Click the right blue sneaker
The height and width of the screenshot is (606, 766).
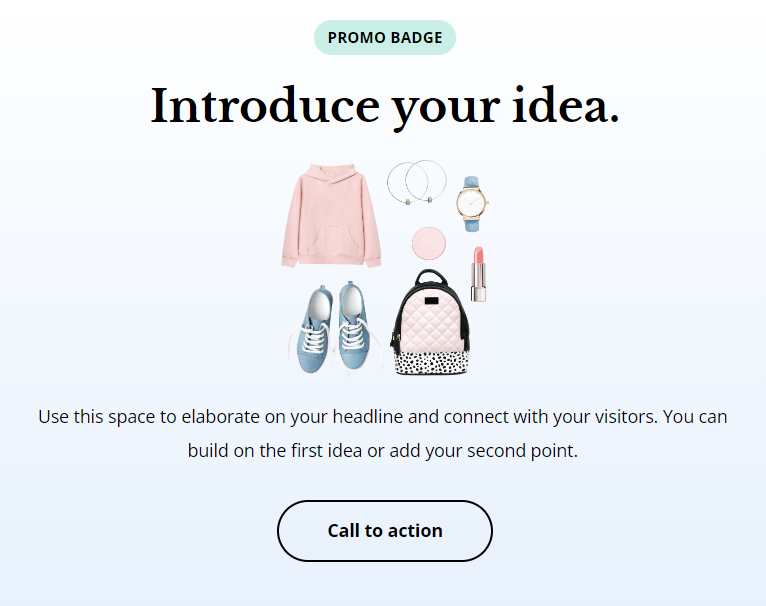click(x=354, y=325)
